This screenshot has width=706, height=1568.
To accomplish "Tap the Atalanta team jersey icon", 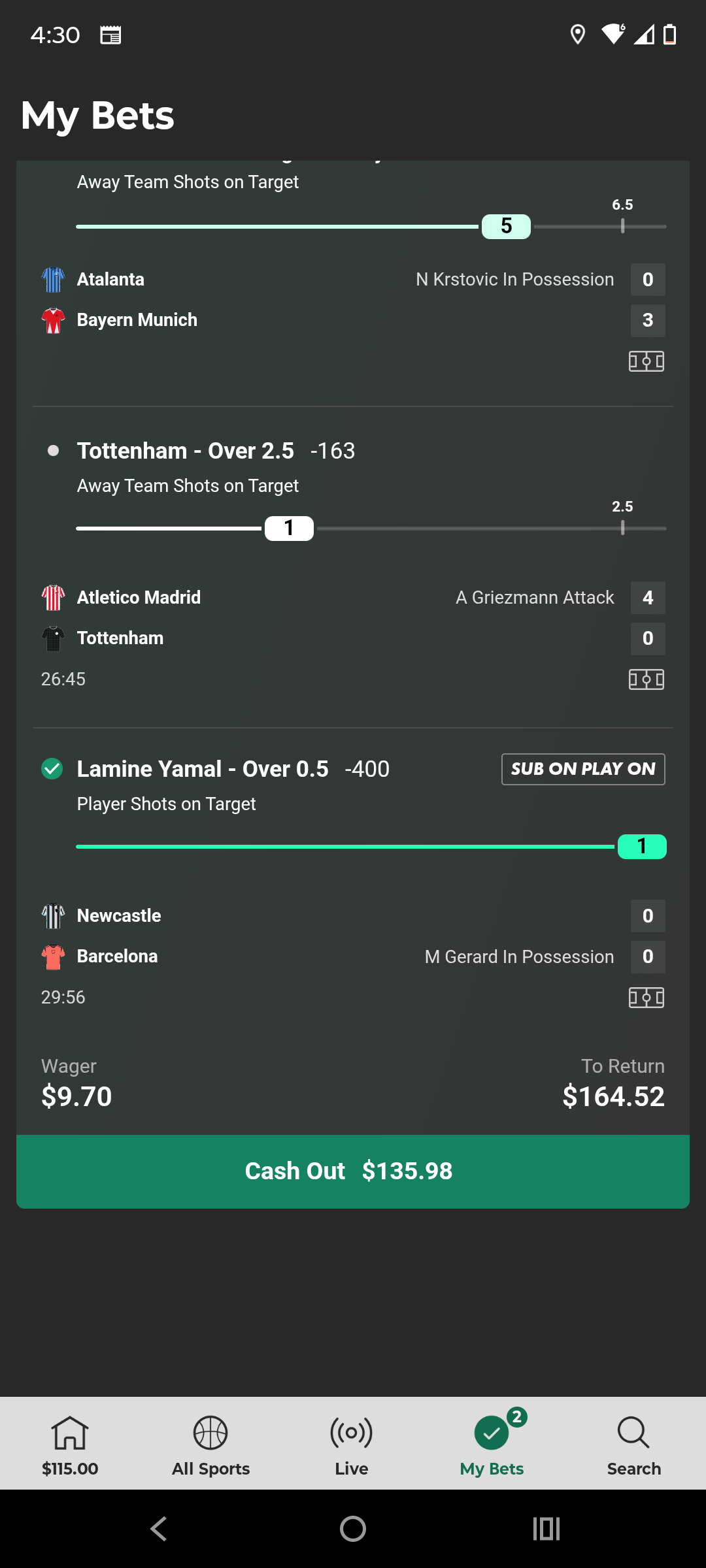I will (x=53, y=280).
